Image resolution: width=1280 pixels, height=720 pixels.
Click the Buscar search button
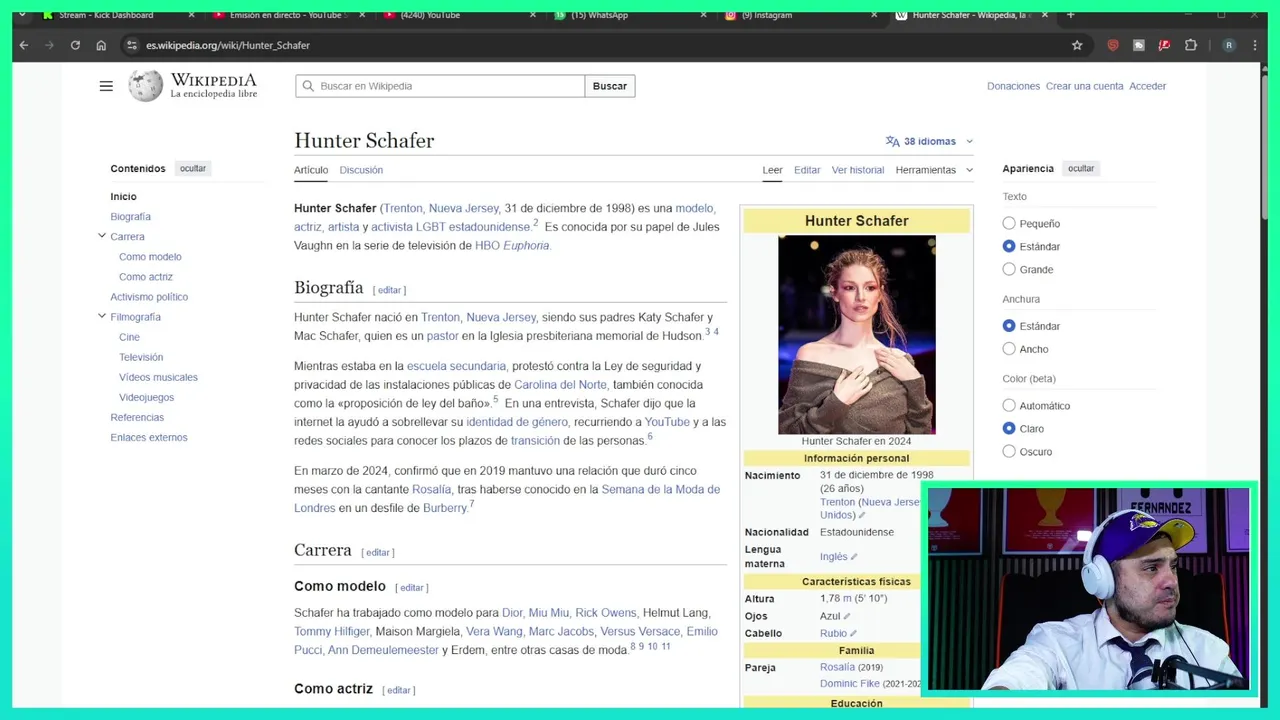pos(610,86)
